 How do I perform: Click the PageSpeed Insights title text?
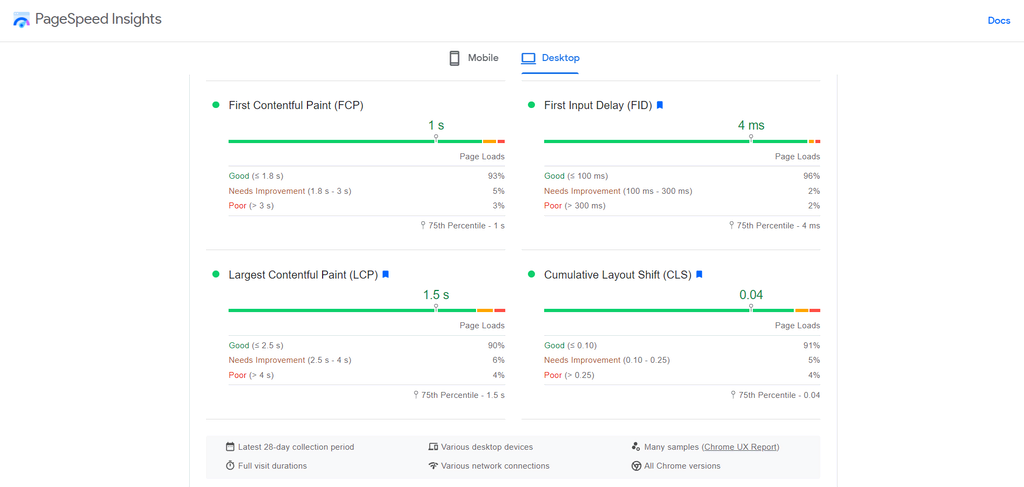coord(98,20)
